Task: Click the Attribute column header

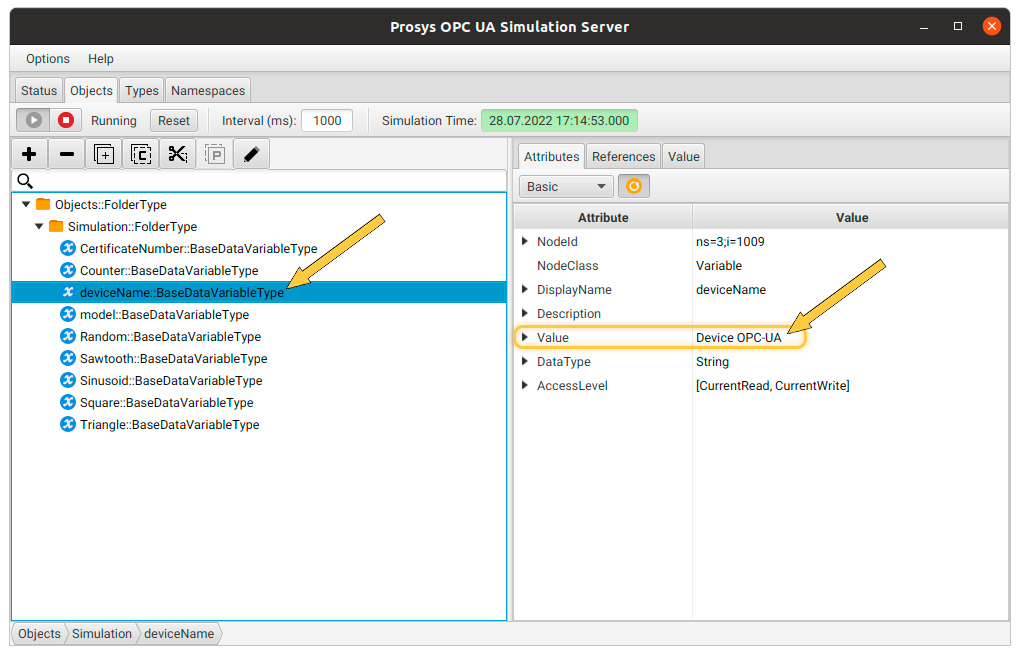Action: (x=603, y=217)
